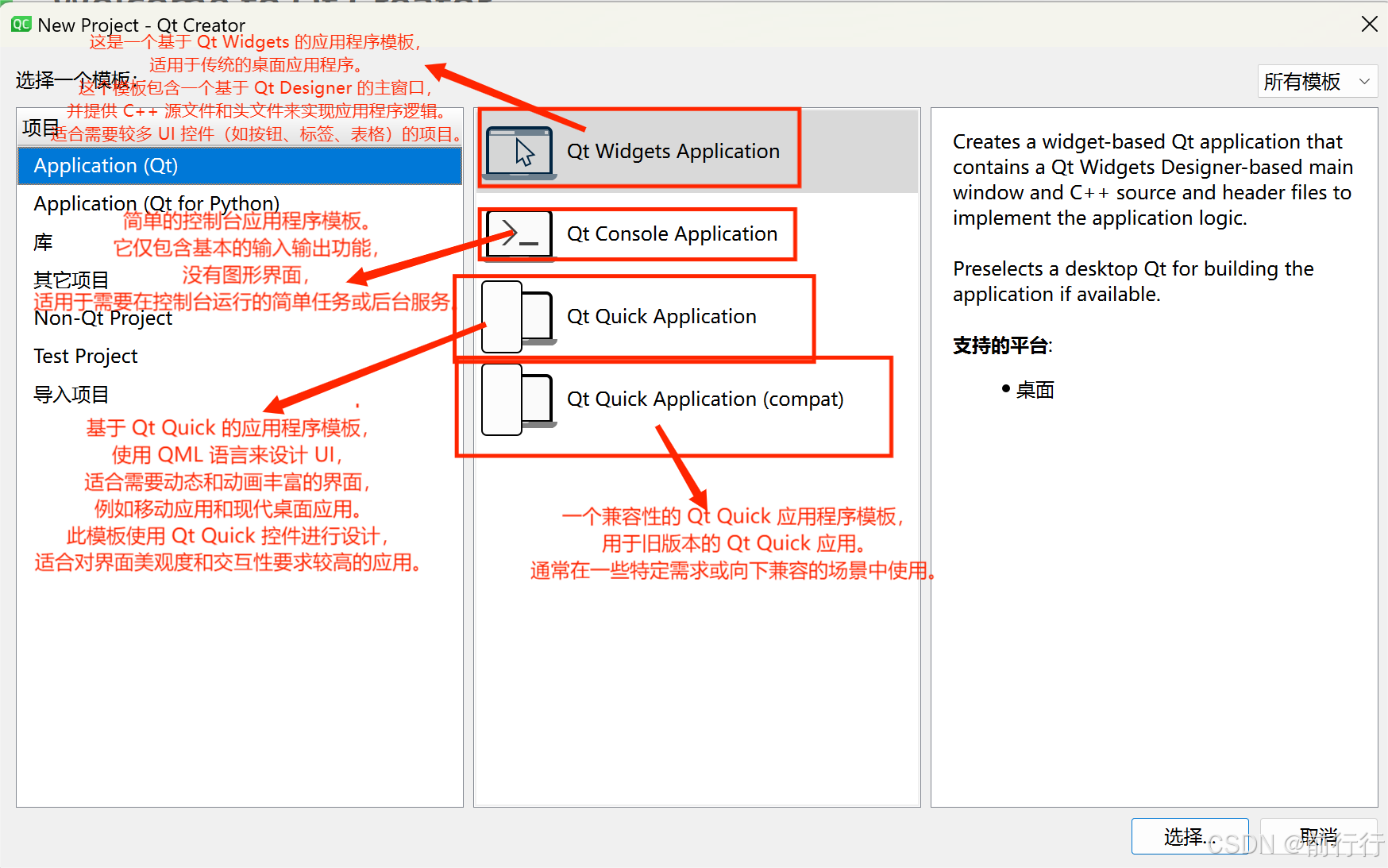
Task: Select the 库 category
Action: (x=240, y=241)
